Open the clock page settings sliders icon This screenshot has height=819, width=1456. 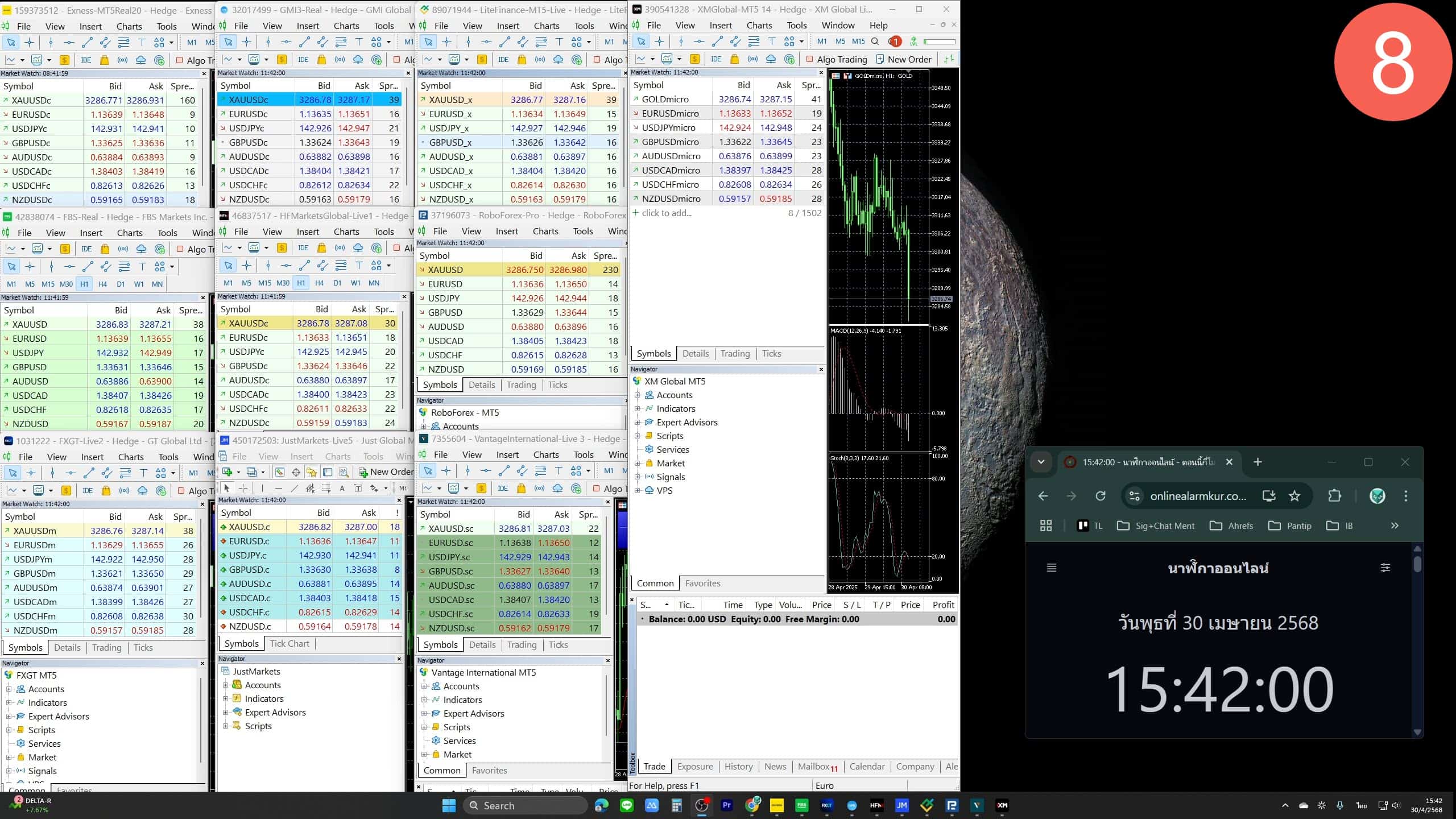(x=1385, y=568)
